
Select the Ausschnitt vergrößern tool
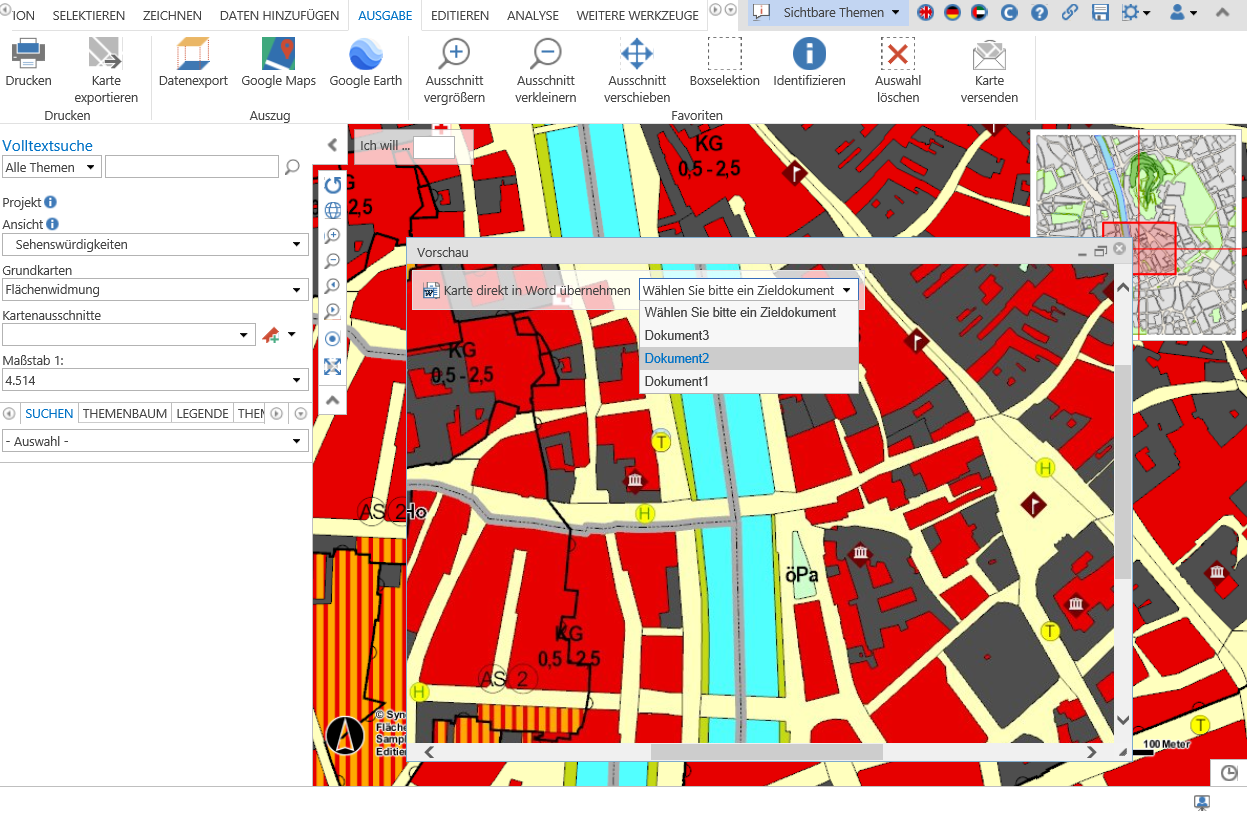(454, 65)
